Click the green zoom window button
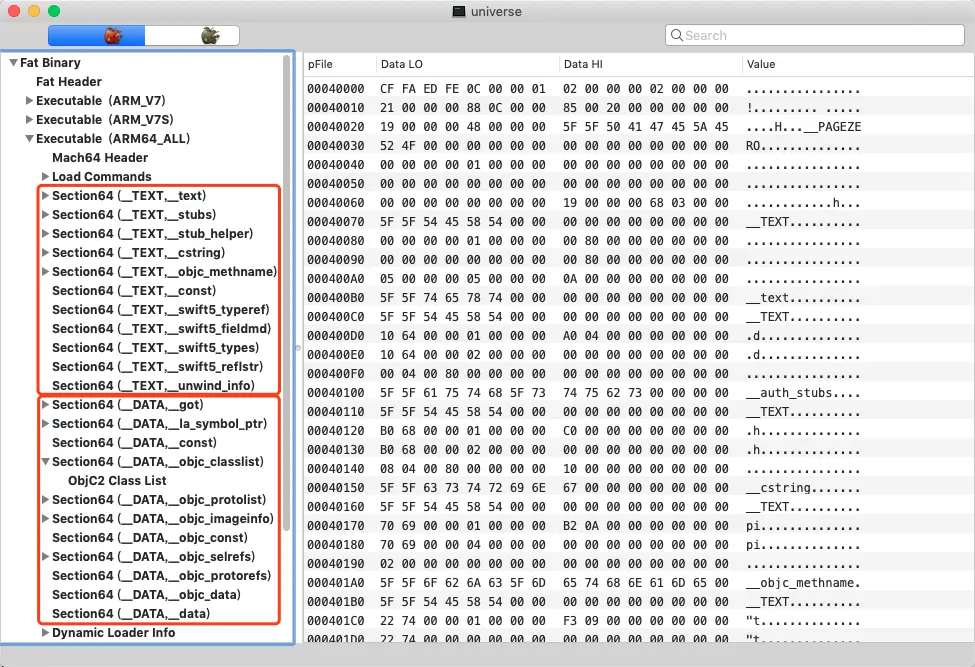Image resolution: width=975 pixels, height=667 pixels. tap(54, 11)
